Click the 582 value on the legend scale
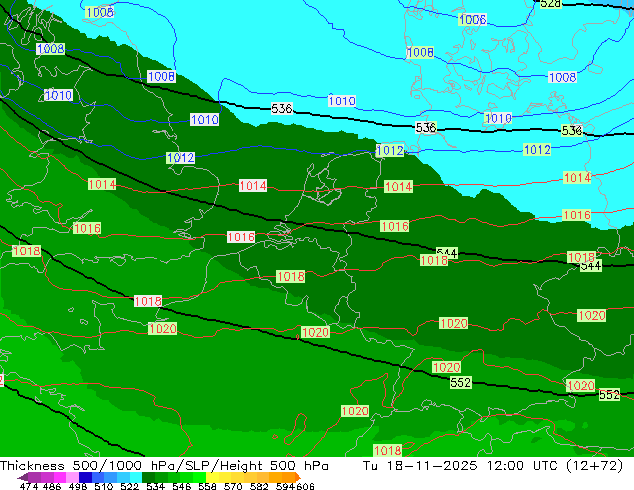 tap(259, 486)
